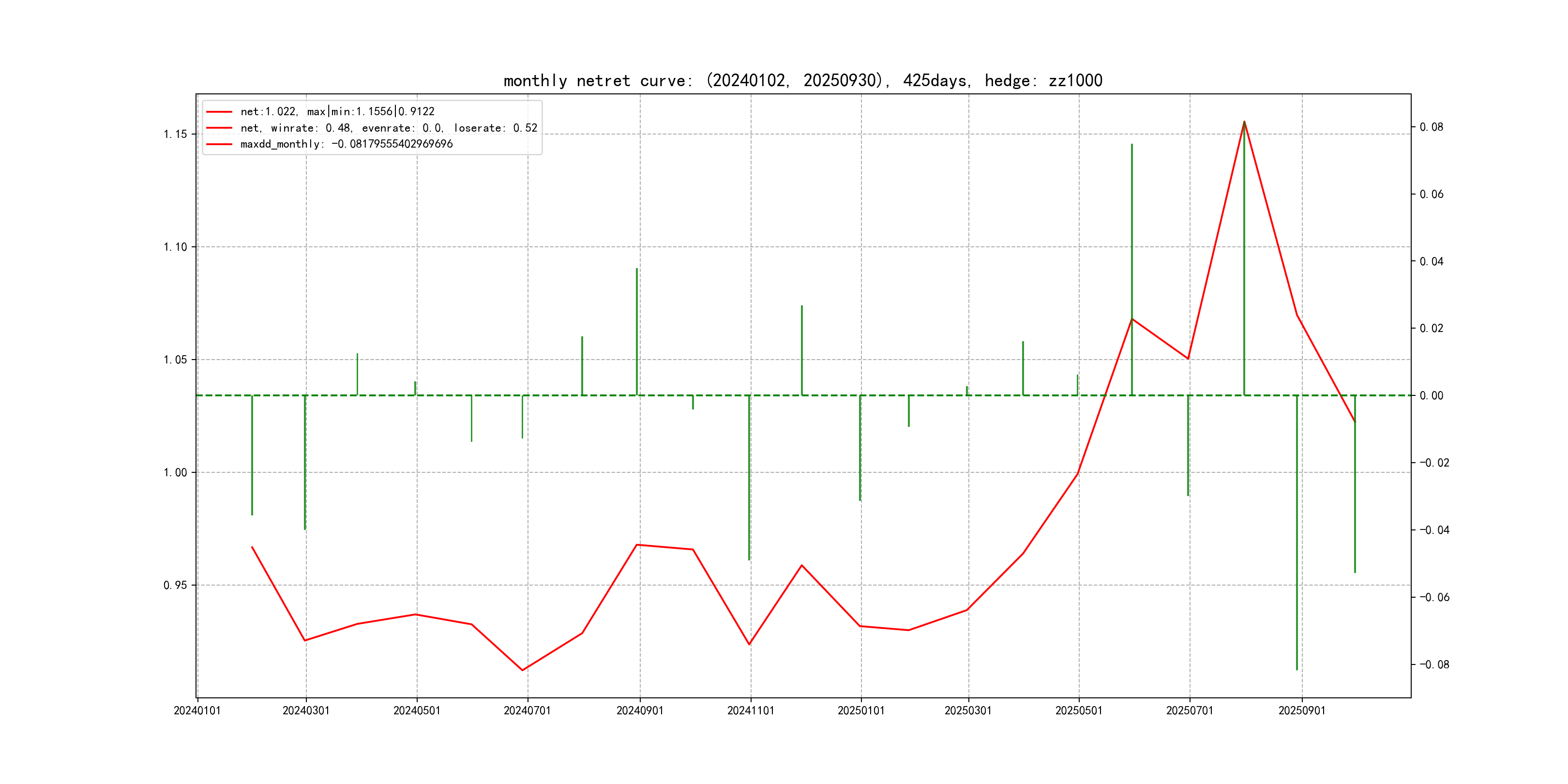Click the 20240301 x-axis label
The height and width of the screenshot is (784, 1568).
tap(305, 710)
